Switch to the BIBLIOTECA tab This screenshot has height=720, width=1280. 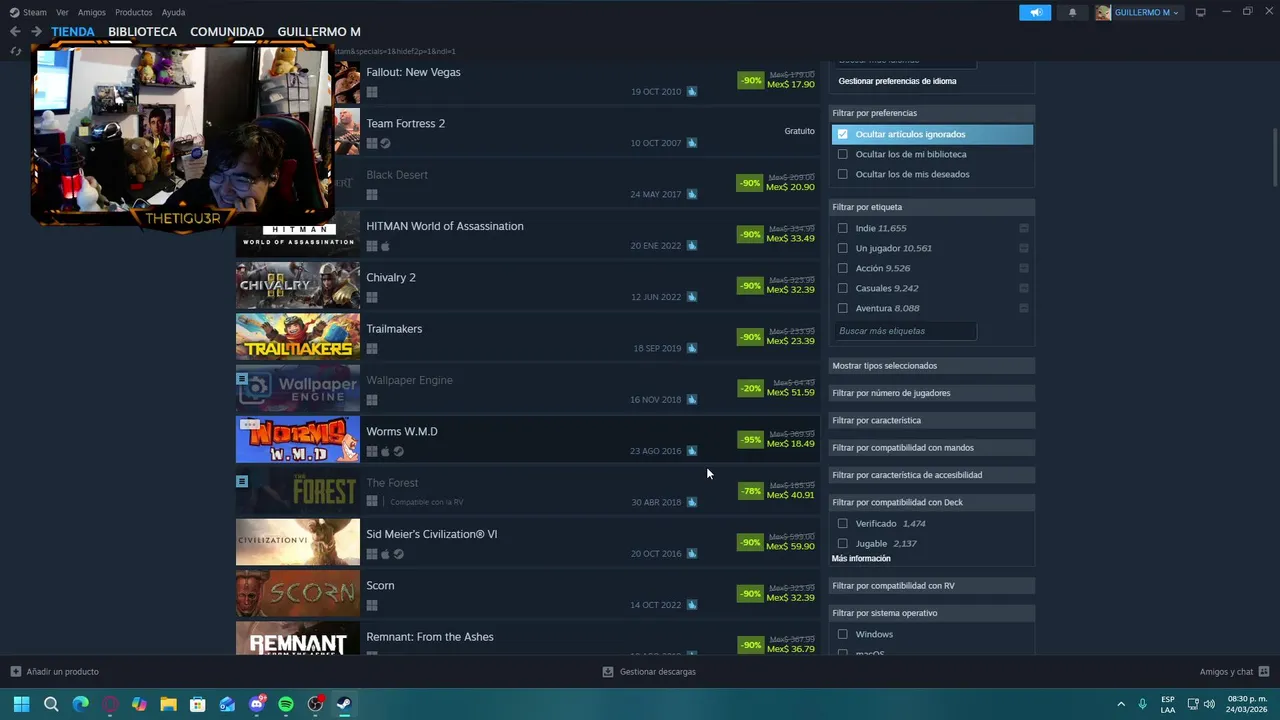pos(142,31)
